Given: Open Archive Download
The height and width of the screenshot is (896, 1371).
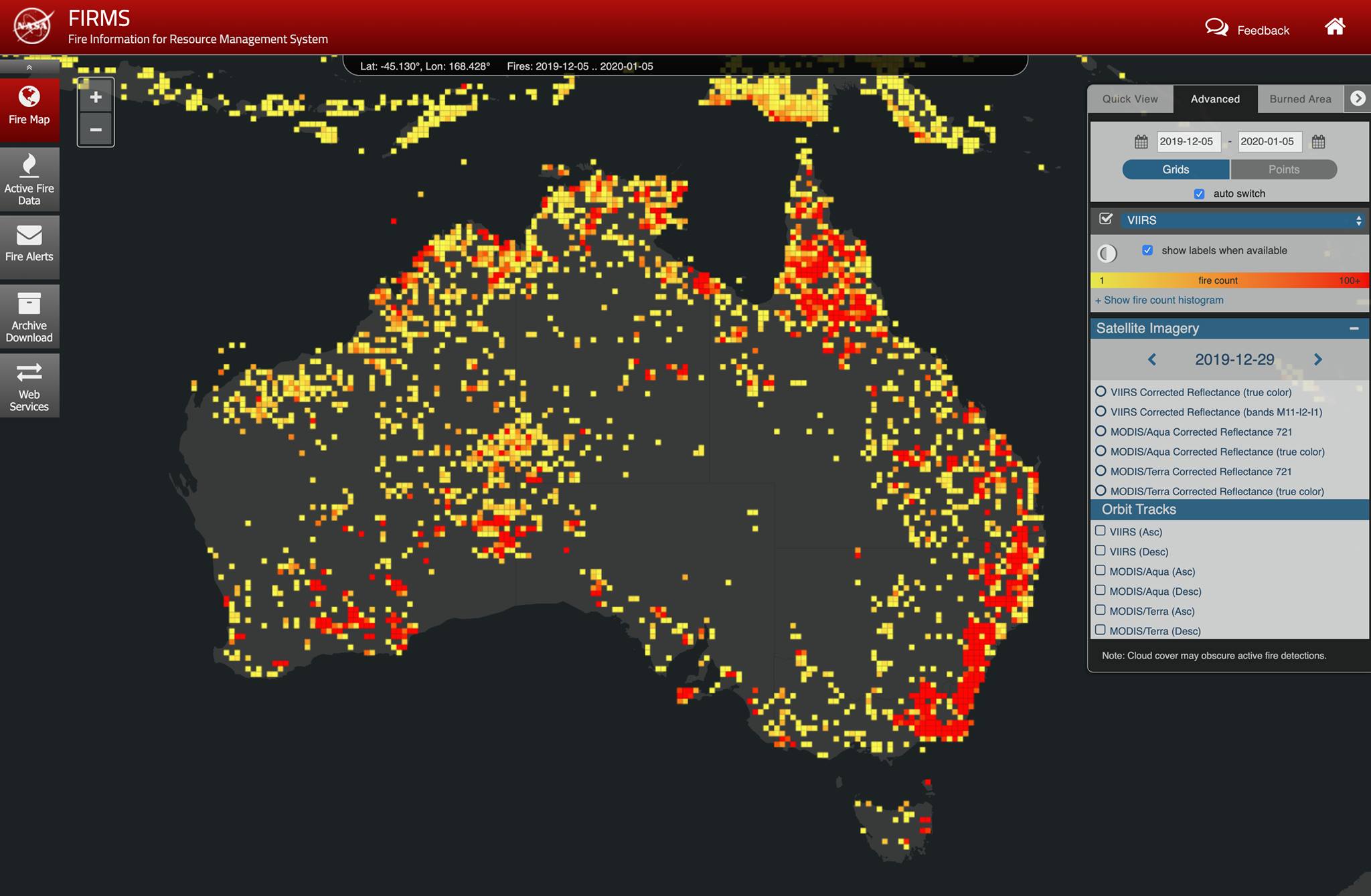Looking at the screenshot, I should (x=29, y=317).
